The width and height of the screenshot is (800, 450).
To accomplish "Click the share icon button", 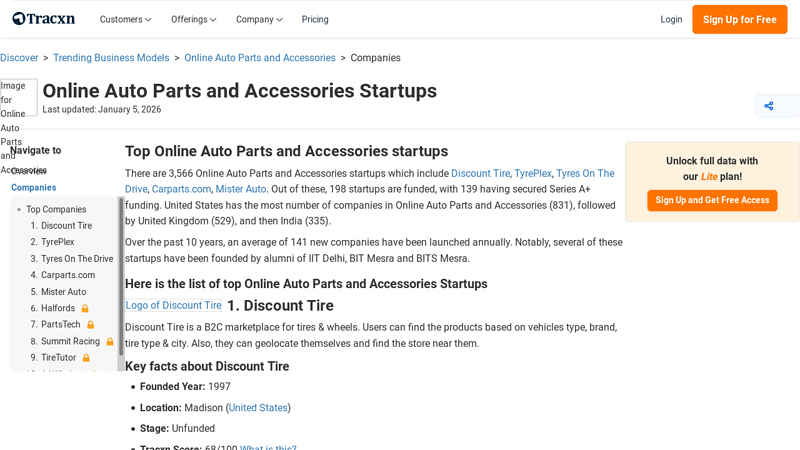I will click(x=769, y=106).
